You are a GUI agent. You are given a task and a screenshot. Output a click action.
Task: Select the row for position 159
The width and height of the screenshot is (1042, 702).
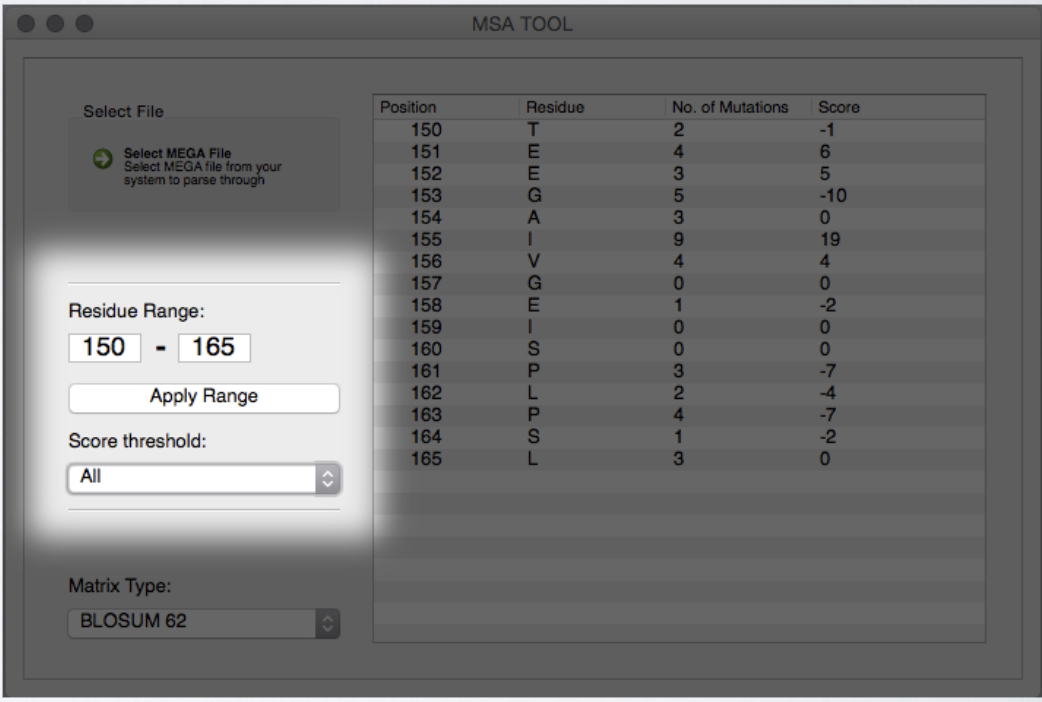(679, 328)
